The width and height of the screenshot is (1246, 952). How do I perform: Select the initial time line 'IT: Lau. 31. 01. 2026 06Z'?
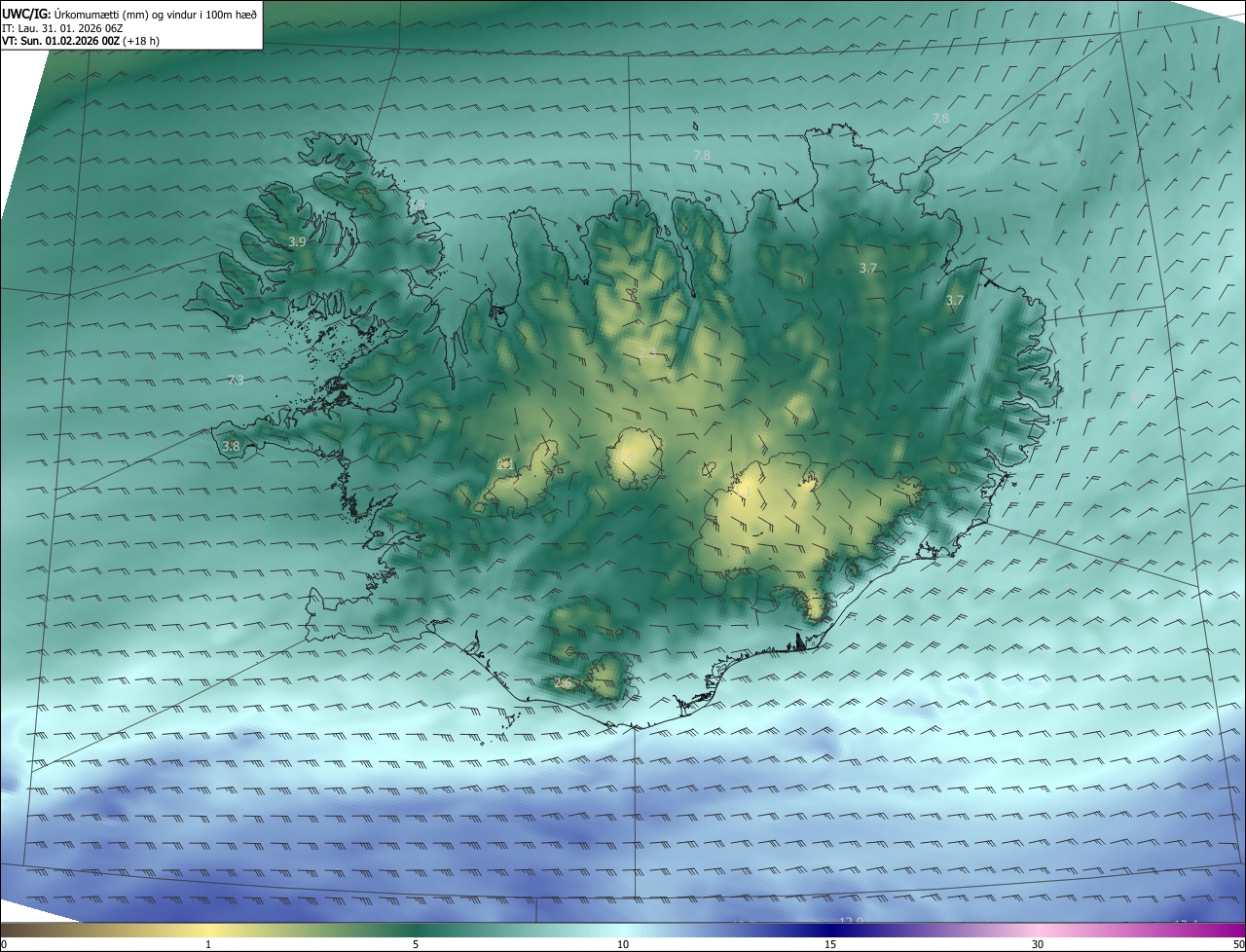click(x=60, y=28)
